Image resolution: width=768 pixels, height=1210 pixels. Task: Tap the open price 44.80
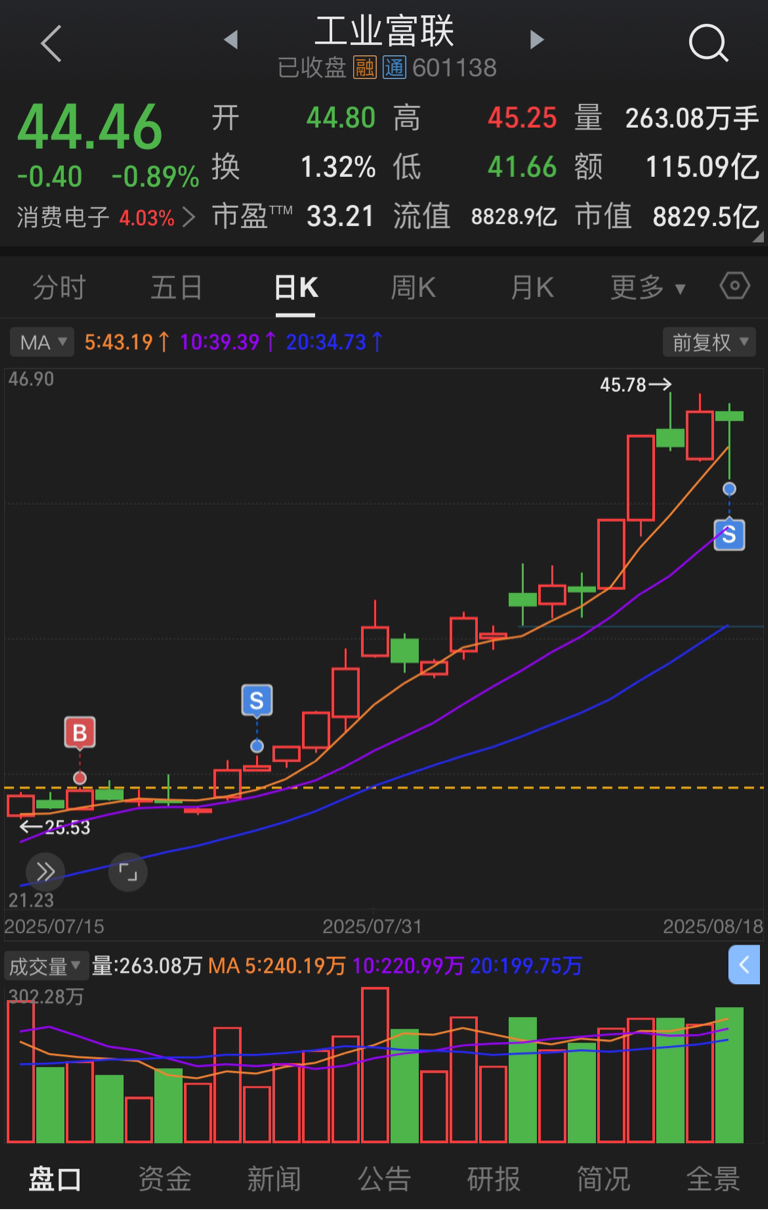pyautogui.click(x=341, y=118)
